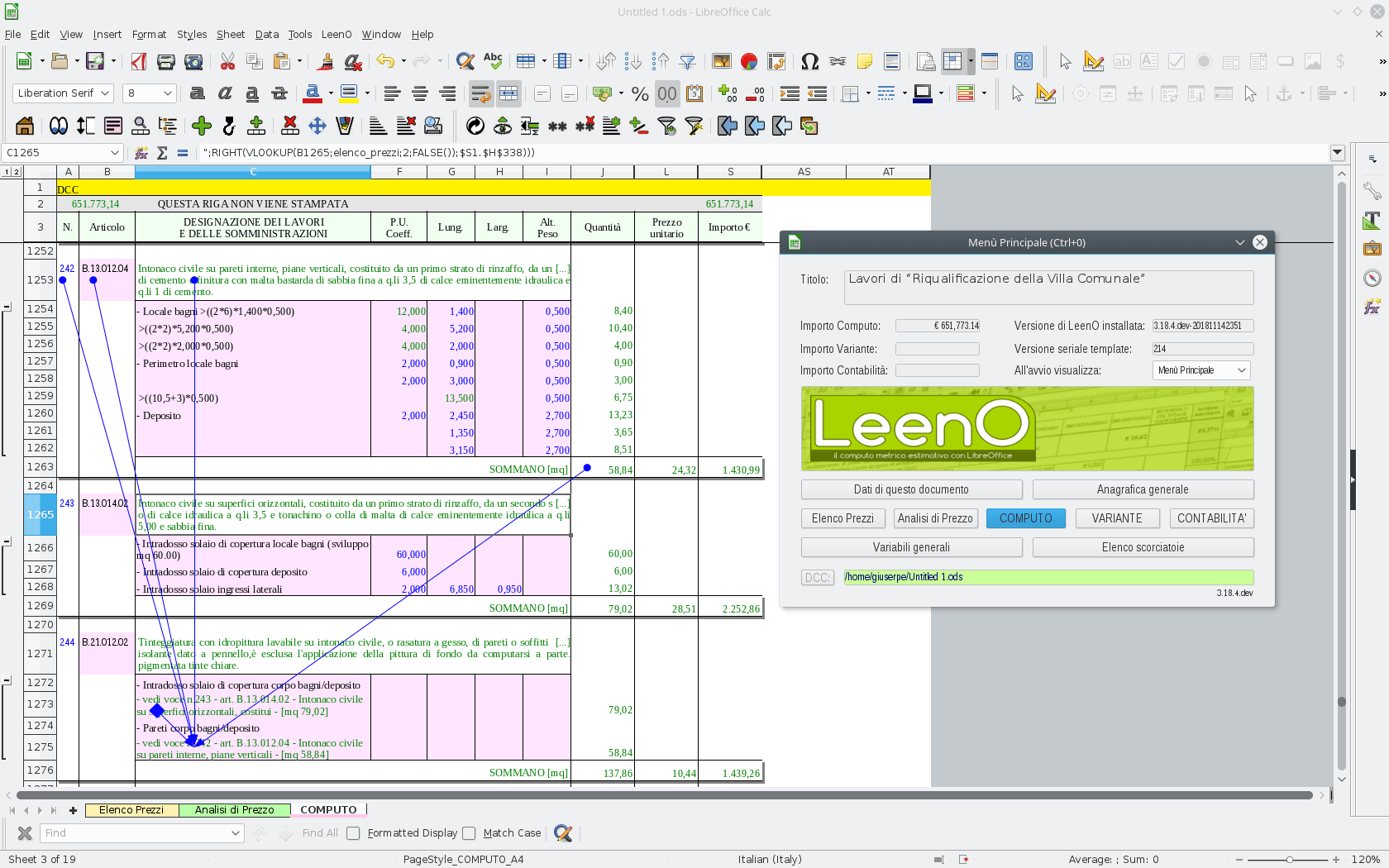Click the Function Wizard icon in formula bar
Image resolution: width=1389 pixels, height=868 pixels.
coord(141,153)
